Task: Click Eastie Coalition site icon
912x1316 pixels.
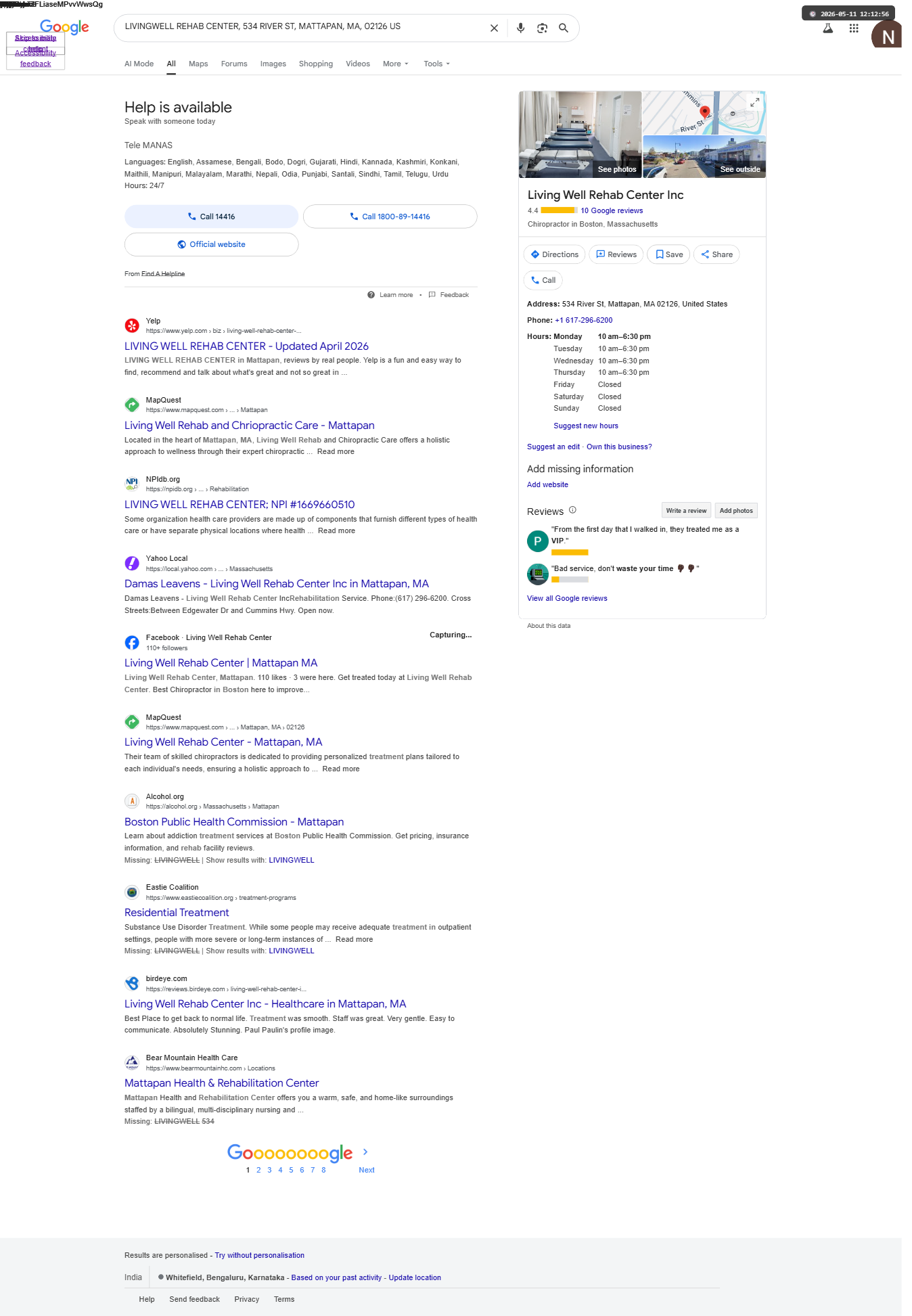Action: 132,892
